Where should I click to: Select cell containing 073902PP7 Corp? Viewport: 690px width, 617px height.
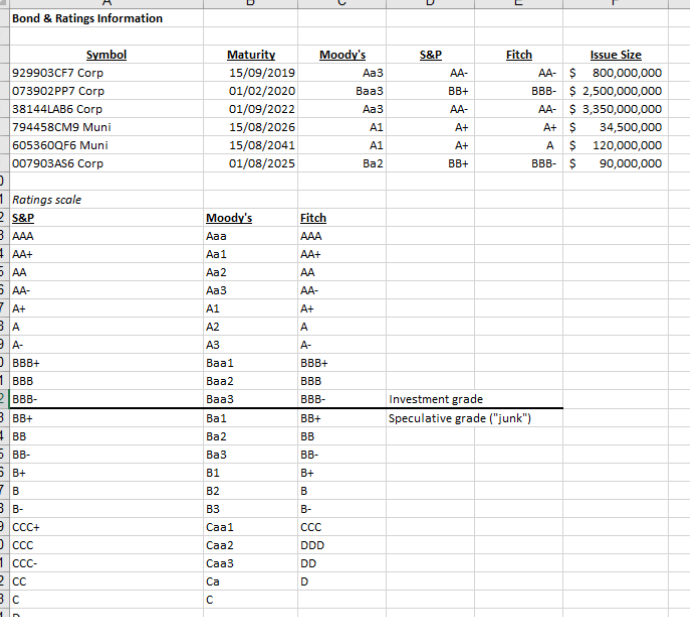(106, 91)
